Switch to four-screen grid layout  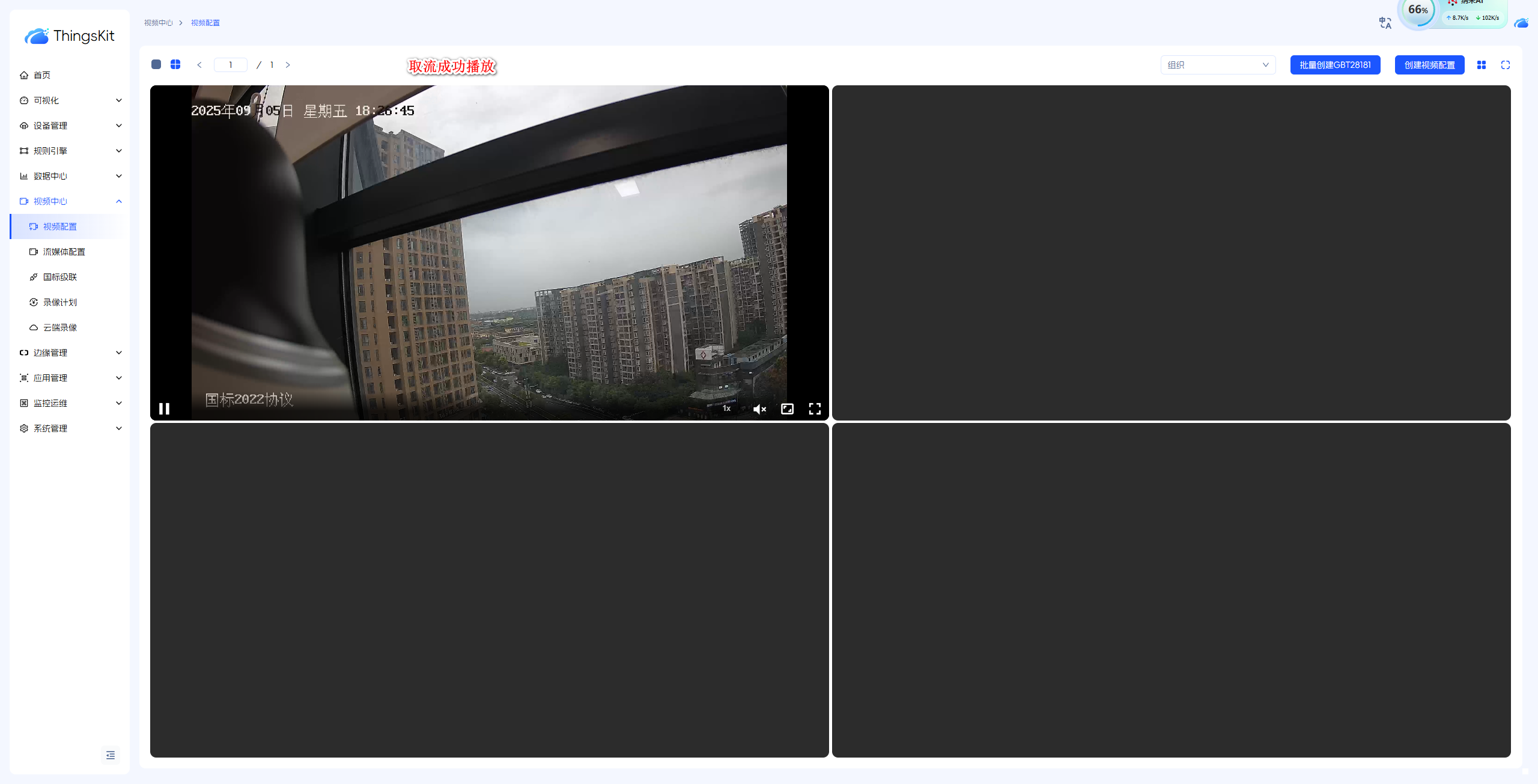(175, 64)
